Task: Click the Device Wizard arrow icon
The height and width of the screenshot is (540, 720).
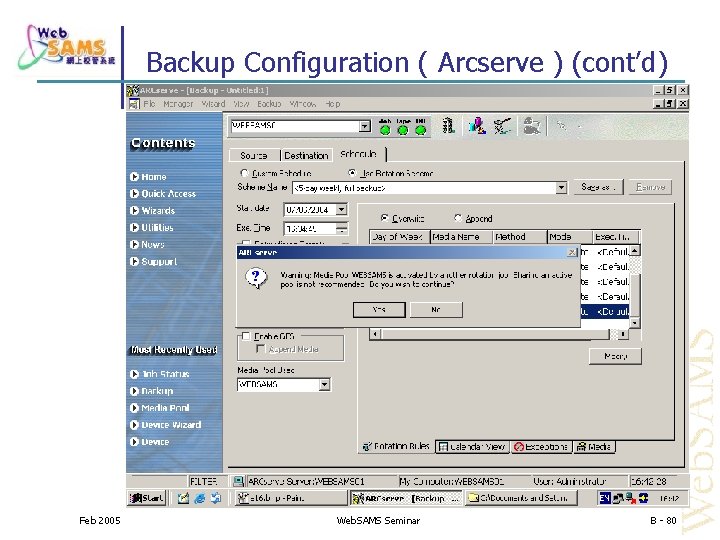Action: point(135,425)
